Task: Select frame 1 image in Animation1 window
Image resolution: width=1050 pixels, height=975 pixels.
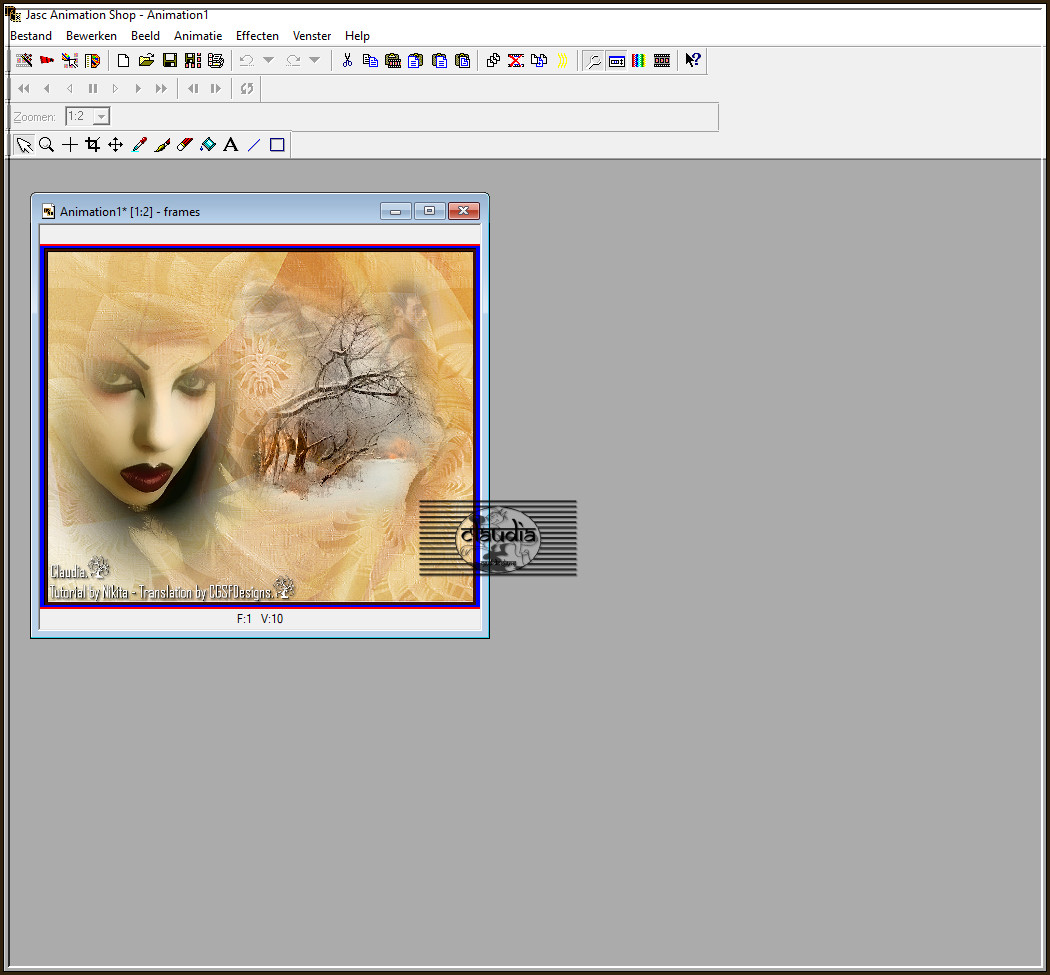Action: pyautogui.click(x=260, y=427)
